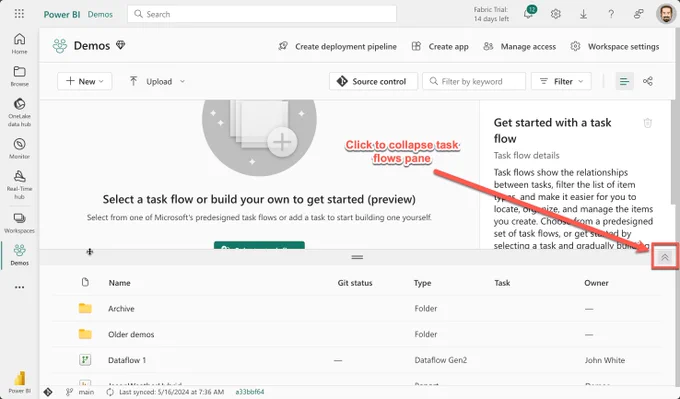The width and height of the screenshot is (680, 399).
Task: Click the main branch indicator
Action: 80,392
